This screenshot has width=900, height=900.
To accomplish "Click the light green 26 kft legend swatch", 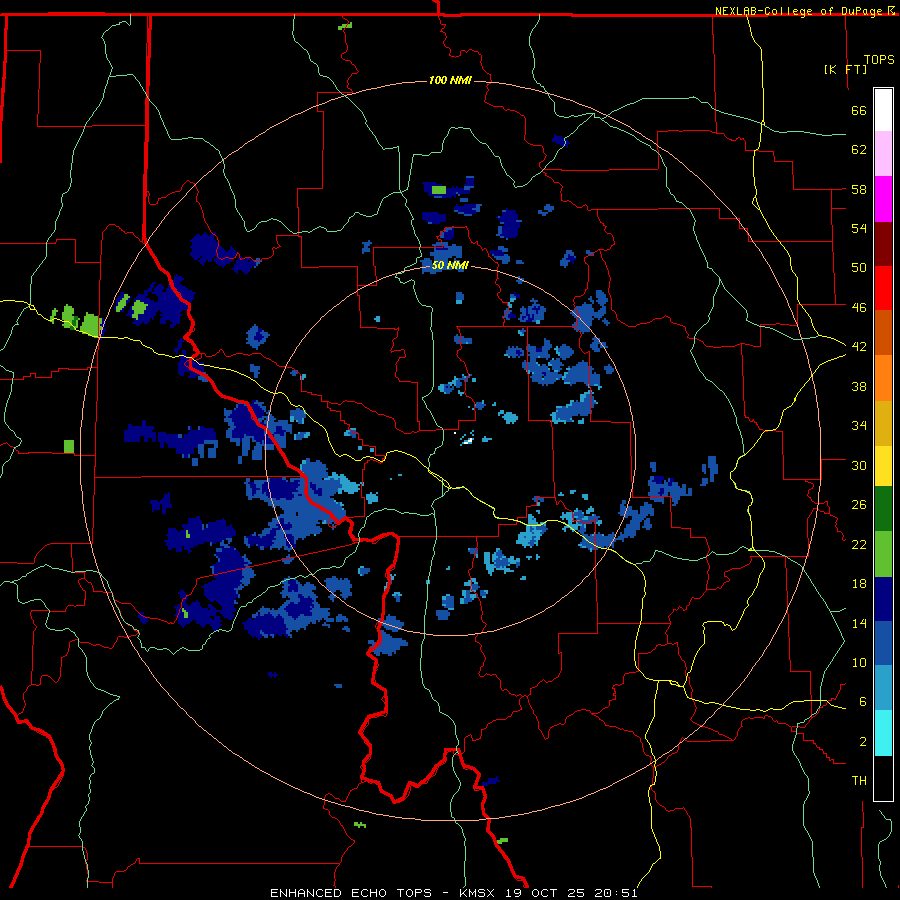I will (883, 554).
